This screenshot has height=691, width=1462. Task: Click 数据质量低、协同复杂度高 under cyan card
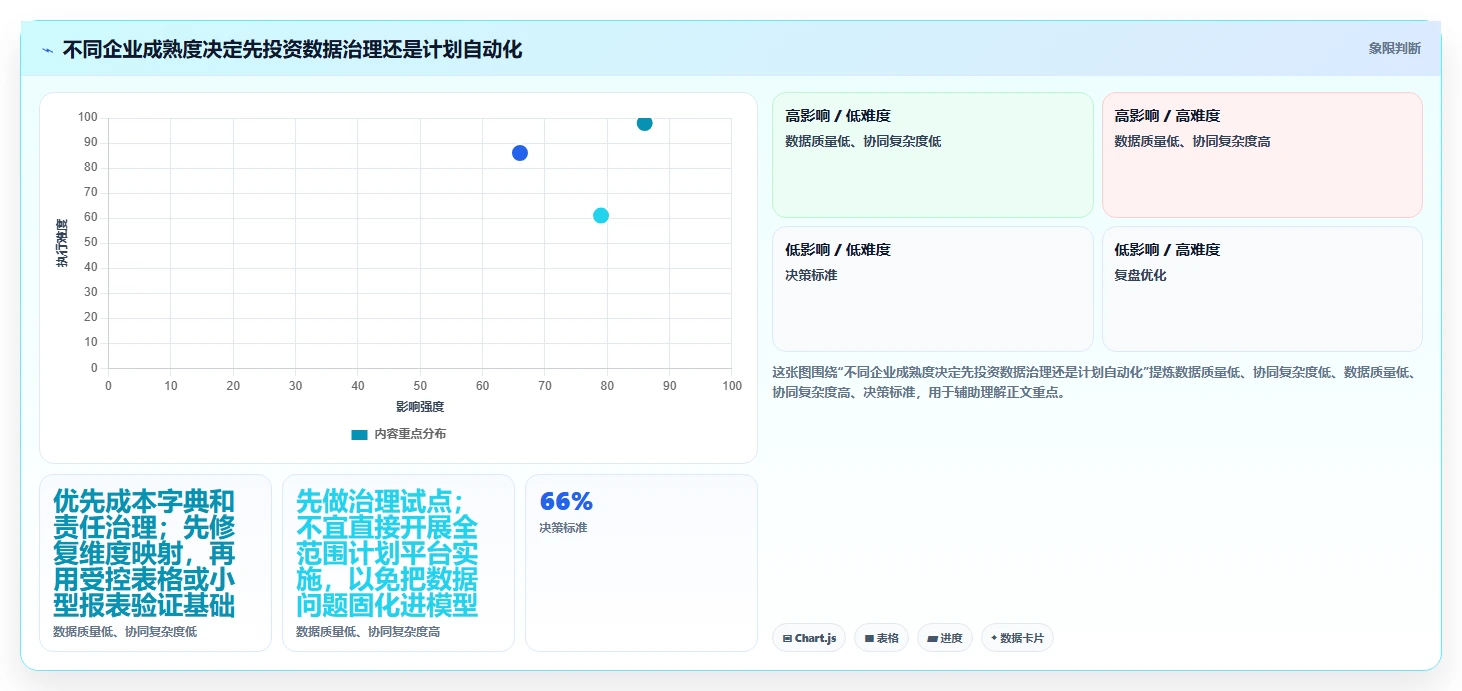coord(368,632)
